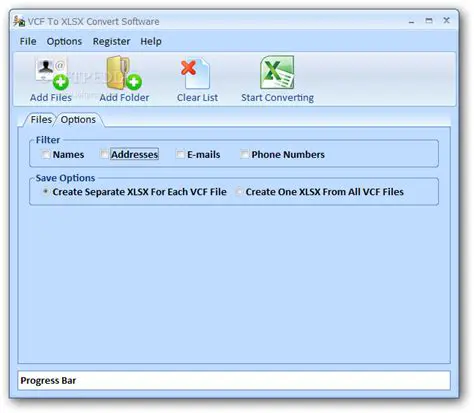Click the Save Options group label
Screen dimensions: 474x413
click(65, 178)
